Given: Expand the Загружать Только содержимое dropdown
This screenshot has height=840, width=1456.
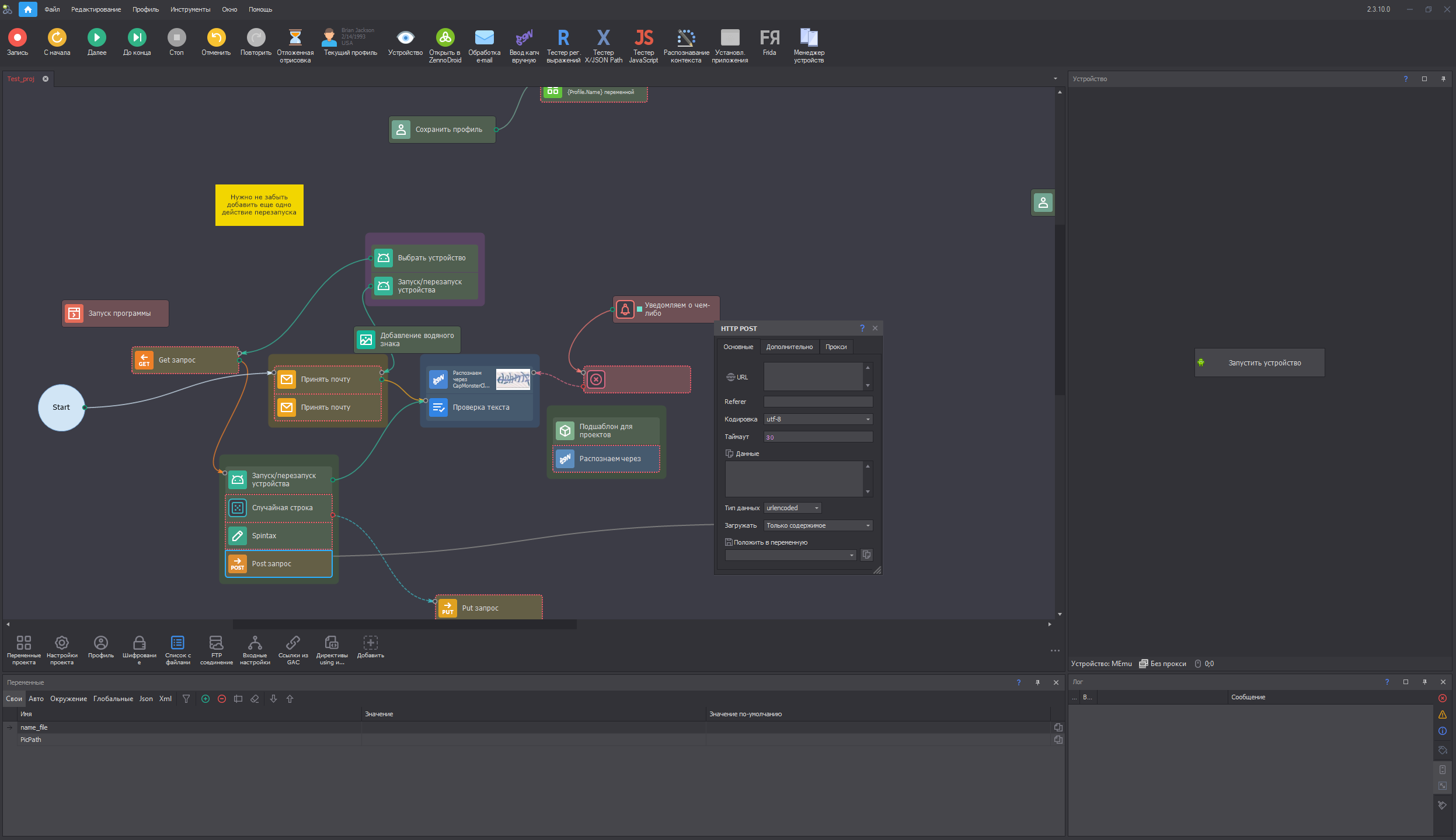Looking at the screenshot, I should point(868,525).
